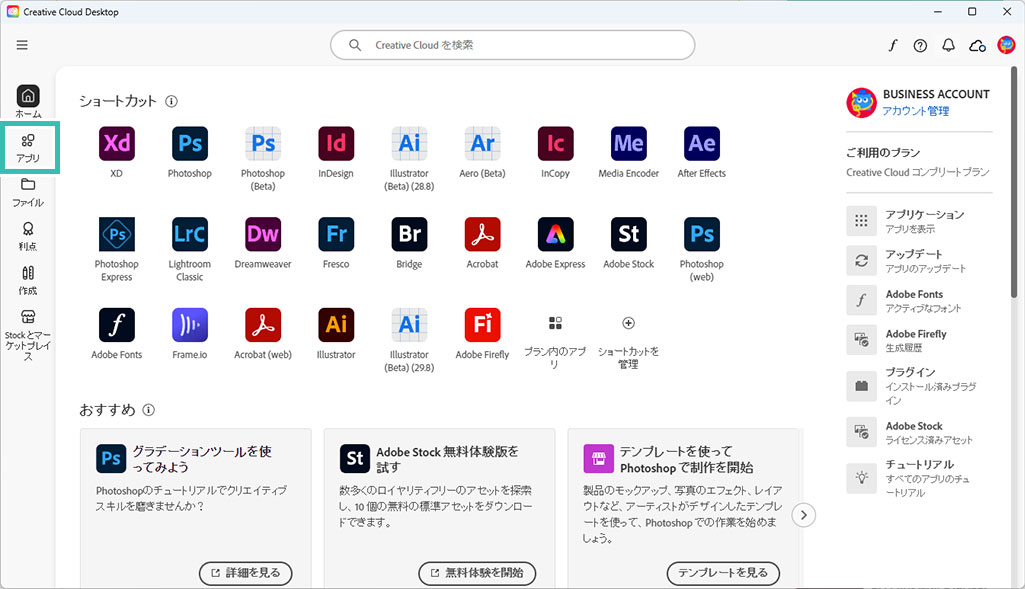Viewport: 1025px width, 589px height.
Task: Advance recommendations with next arrow
Action: (803, 515)
